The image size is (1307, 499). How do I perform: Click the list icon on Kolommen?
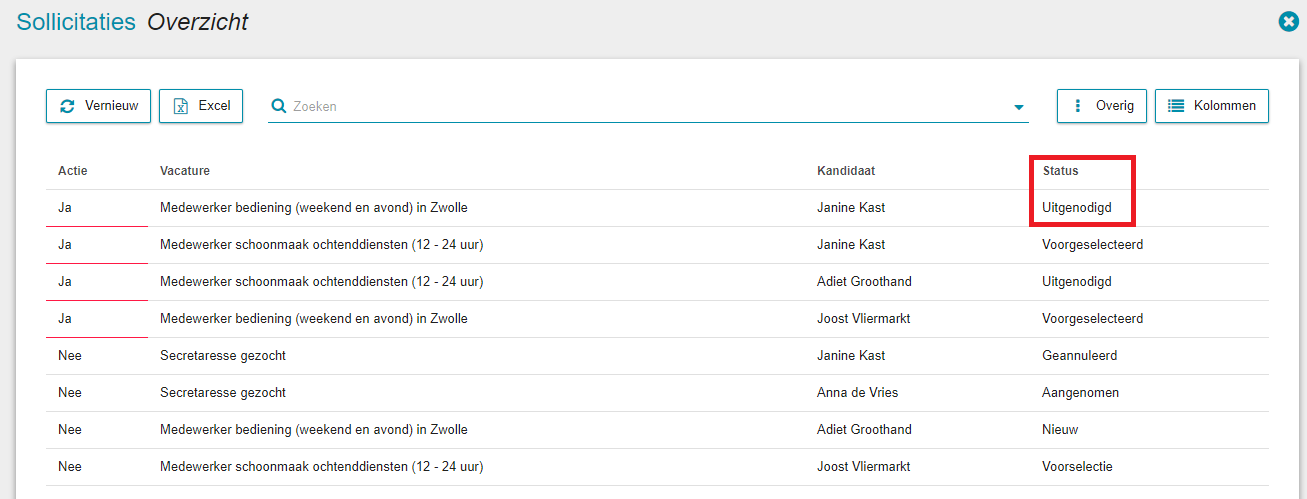(x=1176, y=106)
